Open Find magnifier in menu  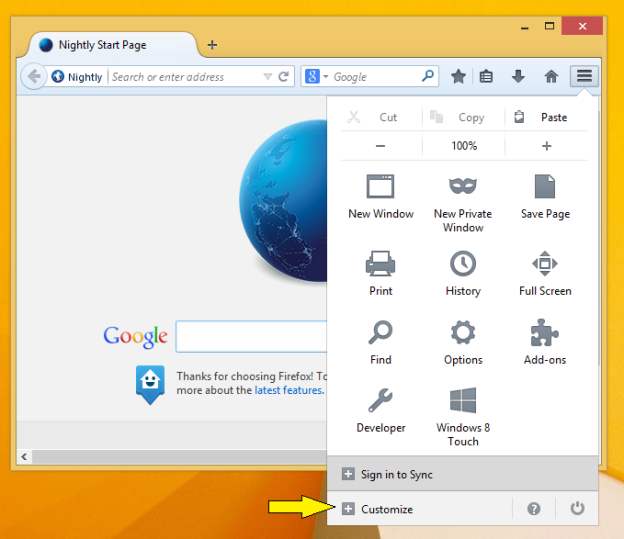pos(380,343)
